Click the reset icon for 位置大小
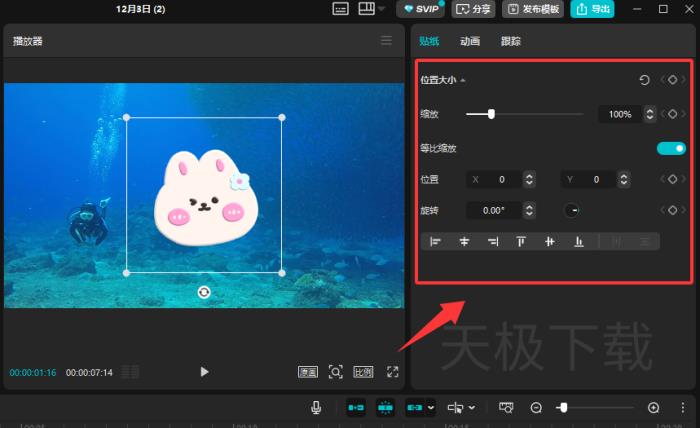The height and width of the screenshot is (428, 700). (x=645, y=80)
